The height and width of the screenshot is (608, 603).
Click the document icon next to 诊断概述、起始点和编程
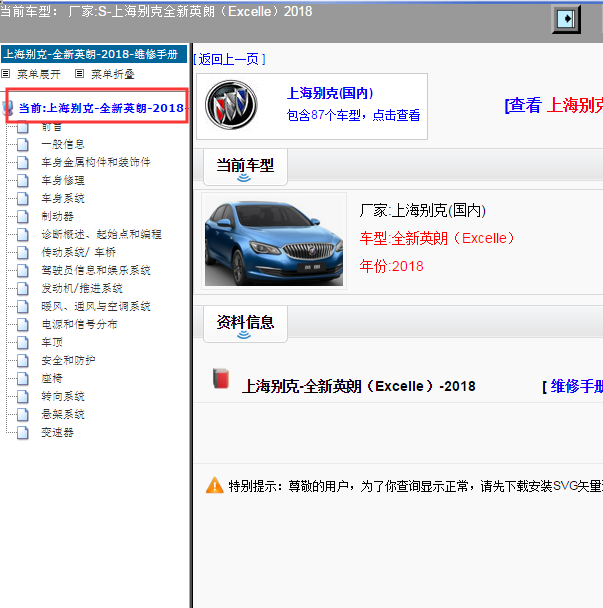(23, 235)
